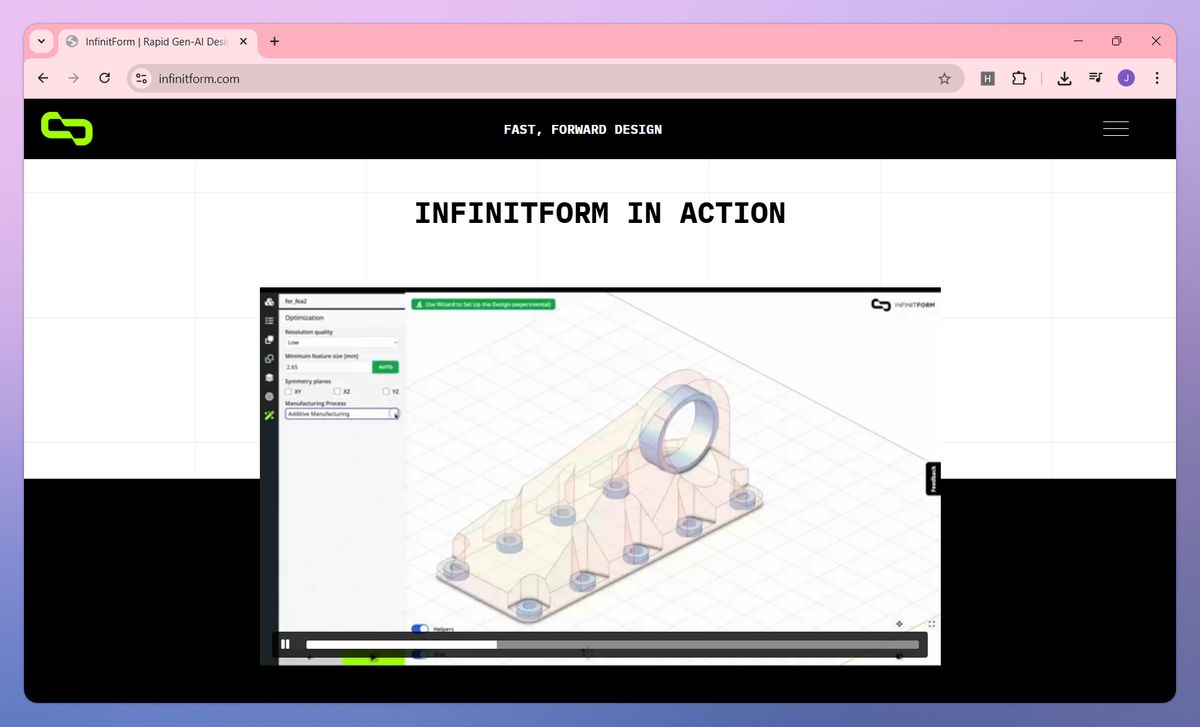This screenshot has height=727, width=1200.
Task: Click the Symmetry planes label
Action: click(x=307, y=381)
